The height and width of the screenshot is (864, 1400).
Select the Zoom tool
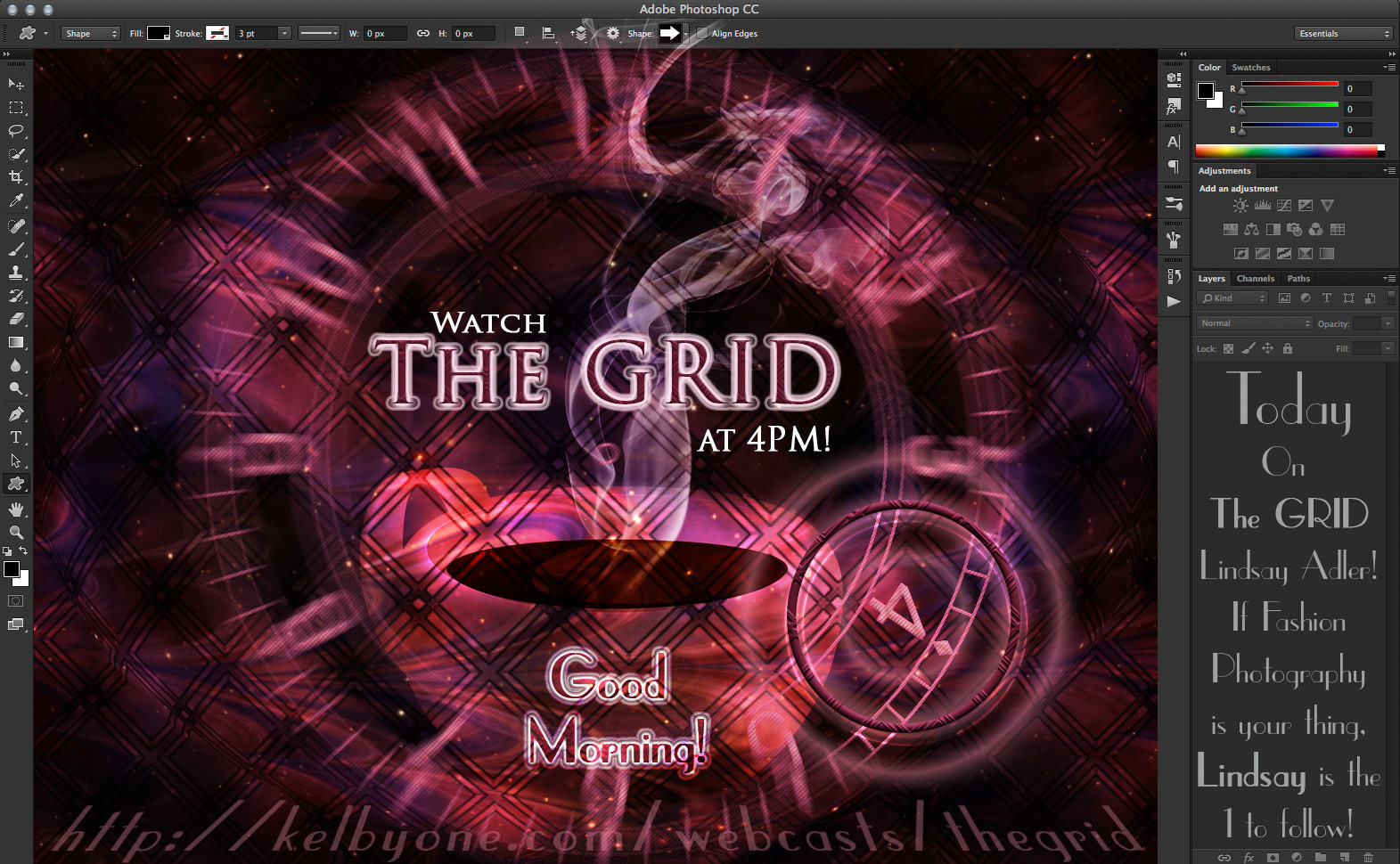pyautogui.click(x=16, y=532)
